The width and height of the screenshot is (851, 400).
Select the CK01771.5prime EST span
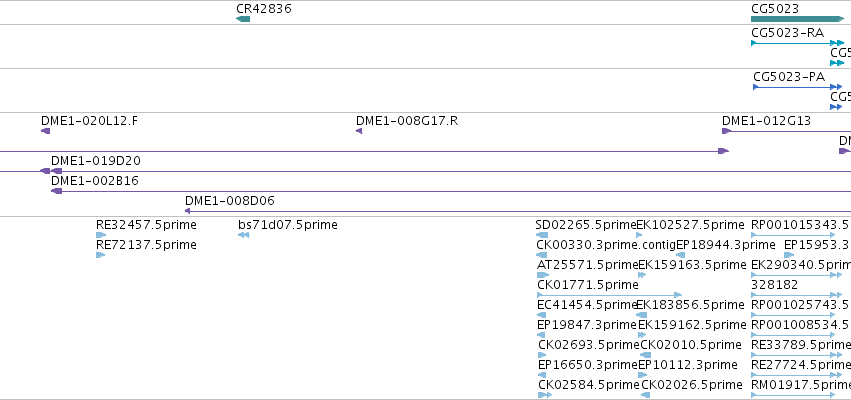[609, 295]
